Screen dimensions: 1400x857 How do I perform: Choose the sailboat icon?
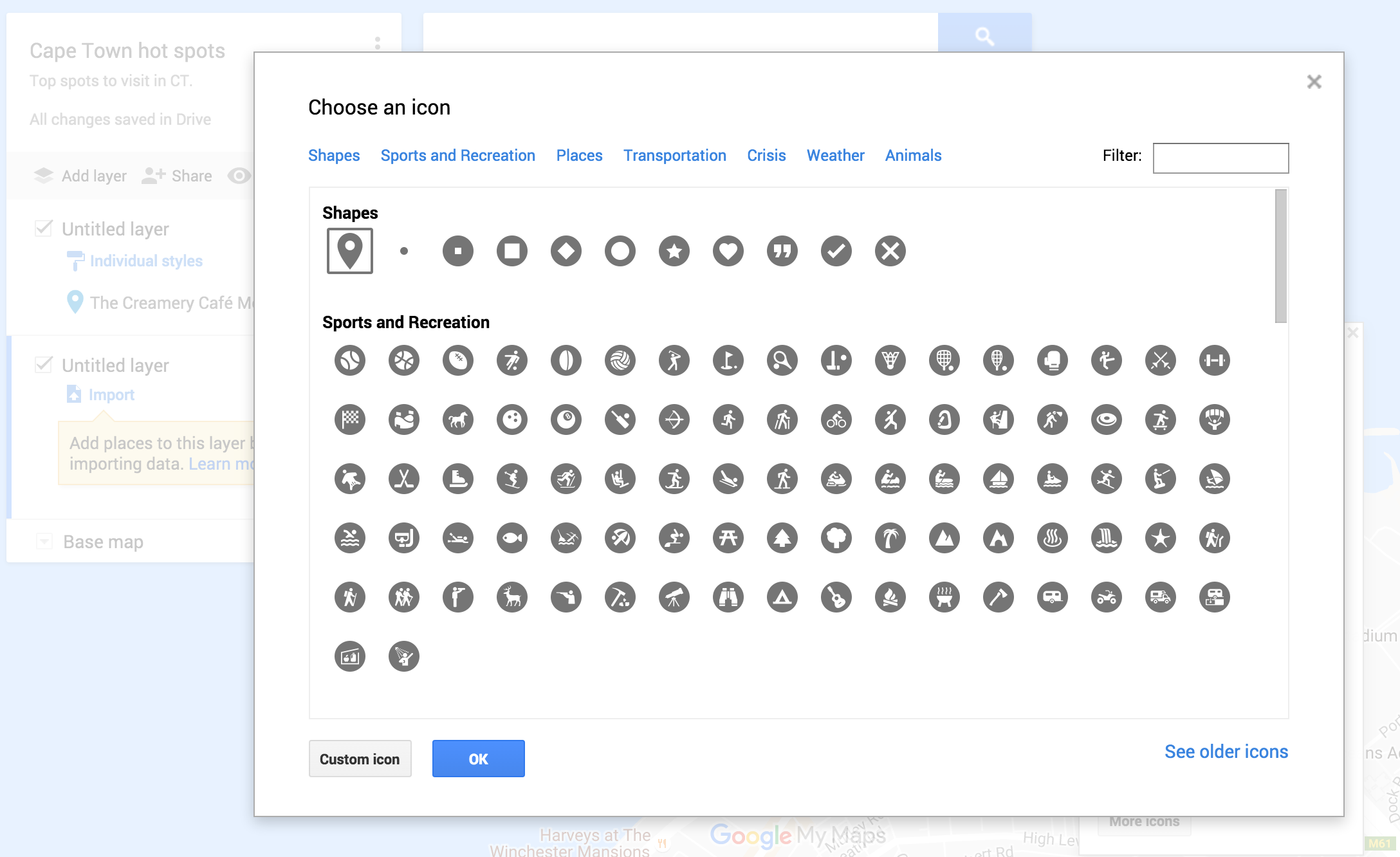998,479
